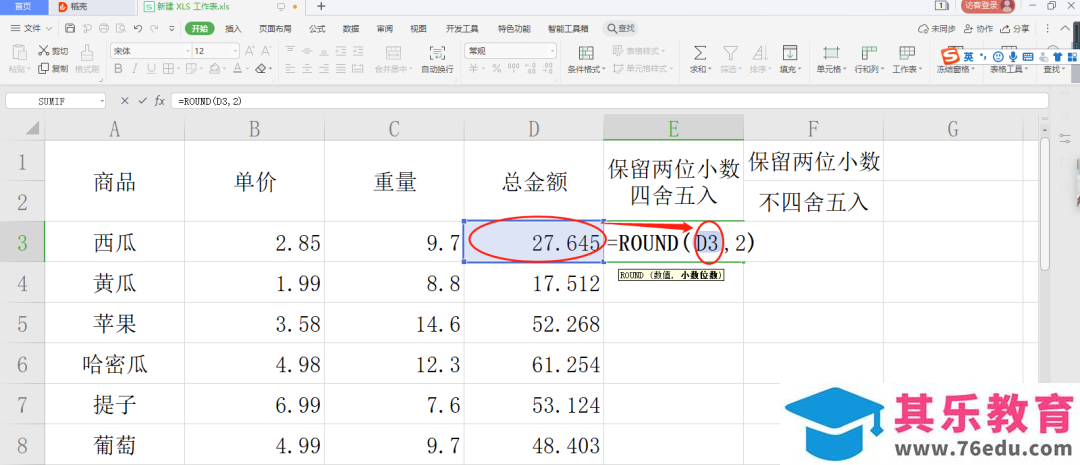The width and height of the screenshot is (1080, 465).
Task: Click the Save icon in quick toolbar
Action: tap(70, 28)
